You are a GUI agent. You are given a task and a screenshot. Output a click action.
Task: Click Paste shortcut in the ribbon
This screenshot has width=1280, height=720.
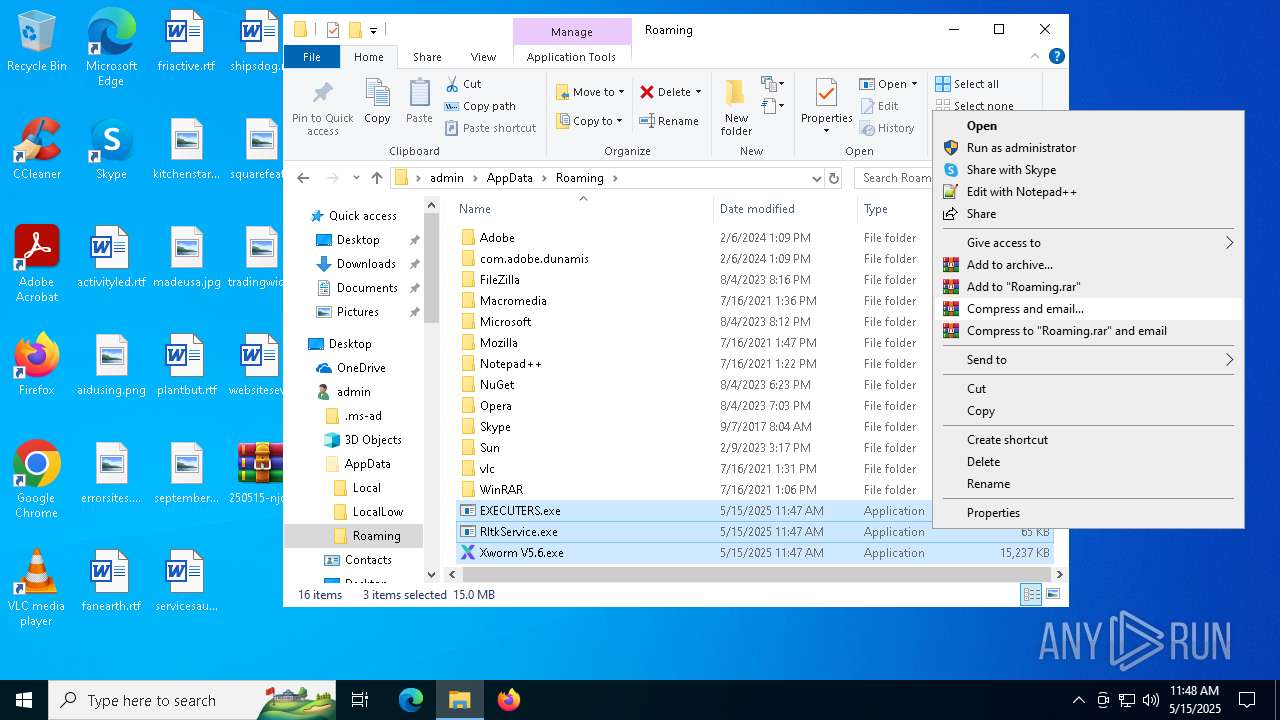(x=490, y=128)
